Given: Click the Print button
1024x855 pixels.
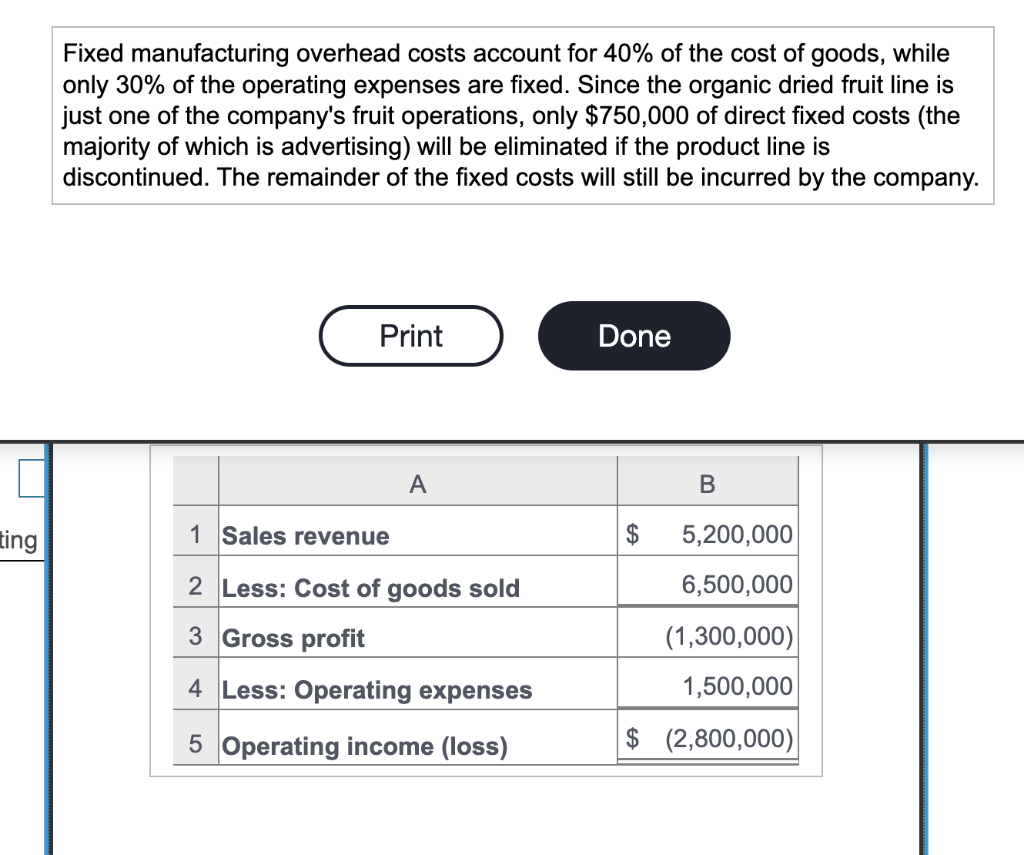Looking at the screenshot, I should pyautogui.click(x=410, y=336).
